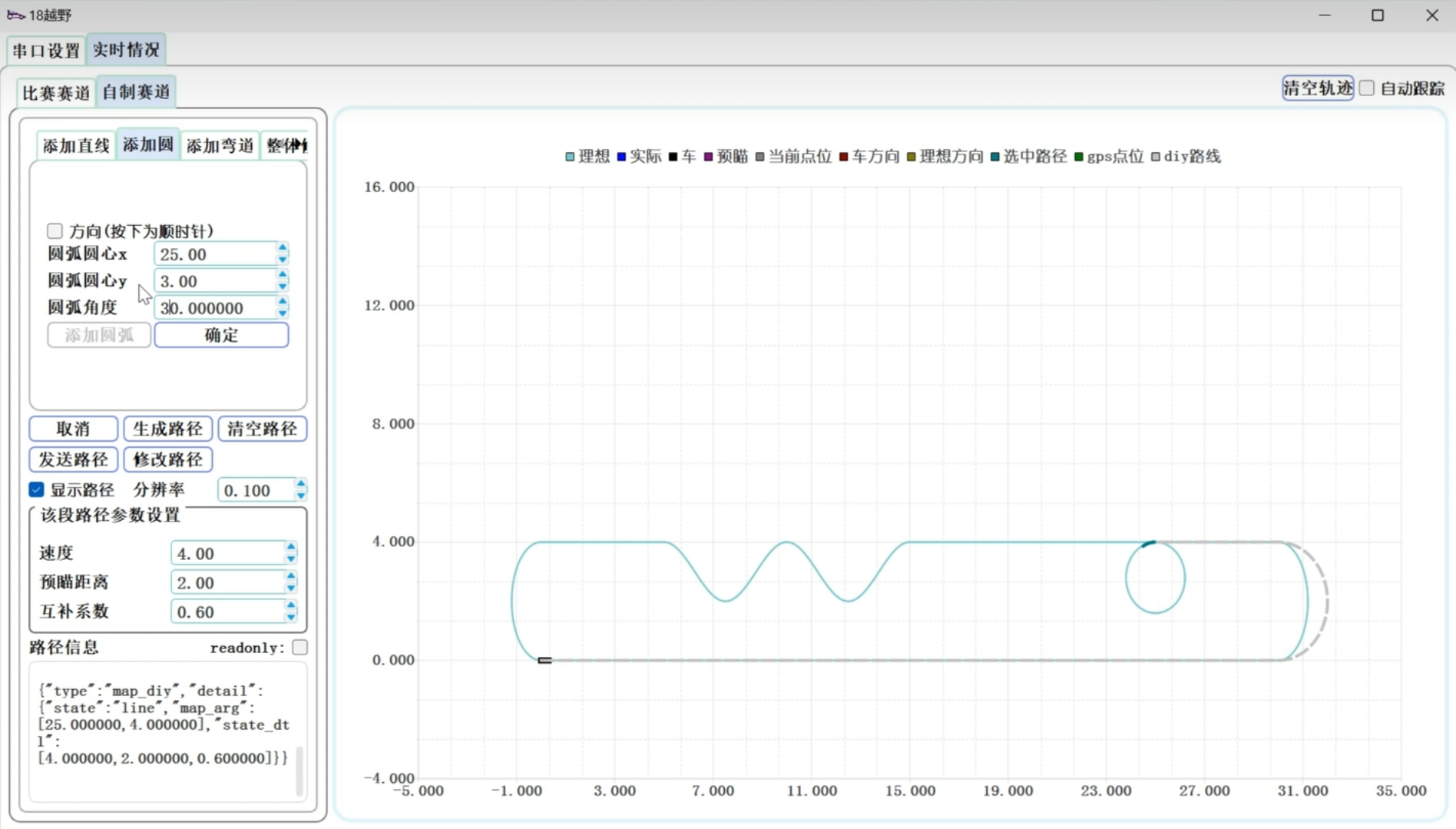
Task: Click the car marker at track start
Action: [544, 660]
